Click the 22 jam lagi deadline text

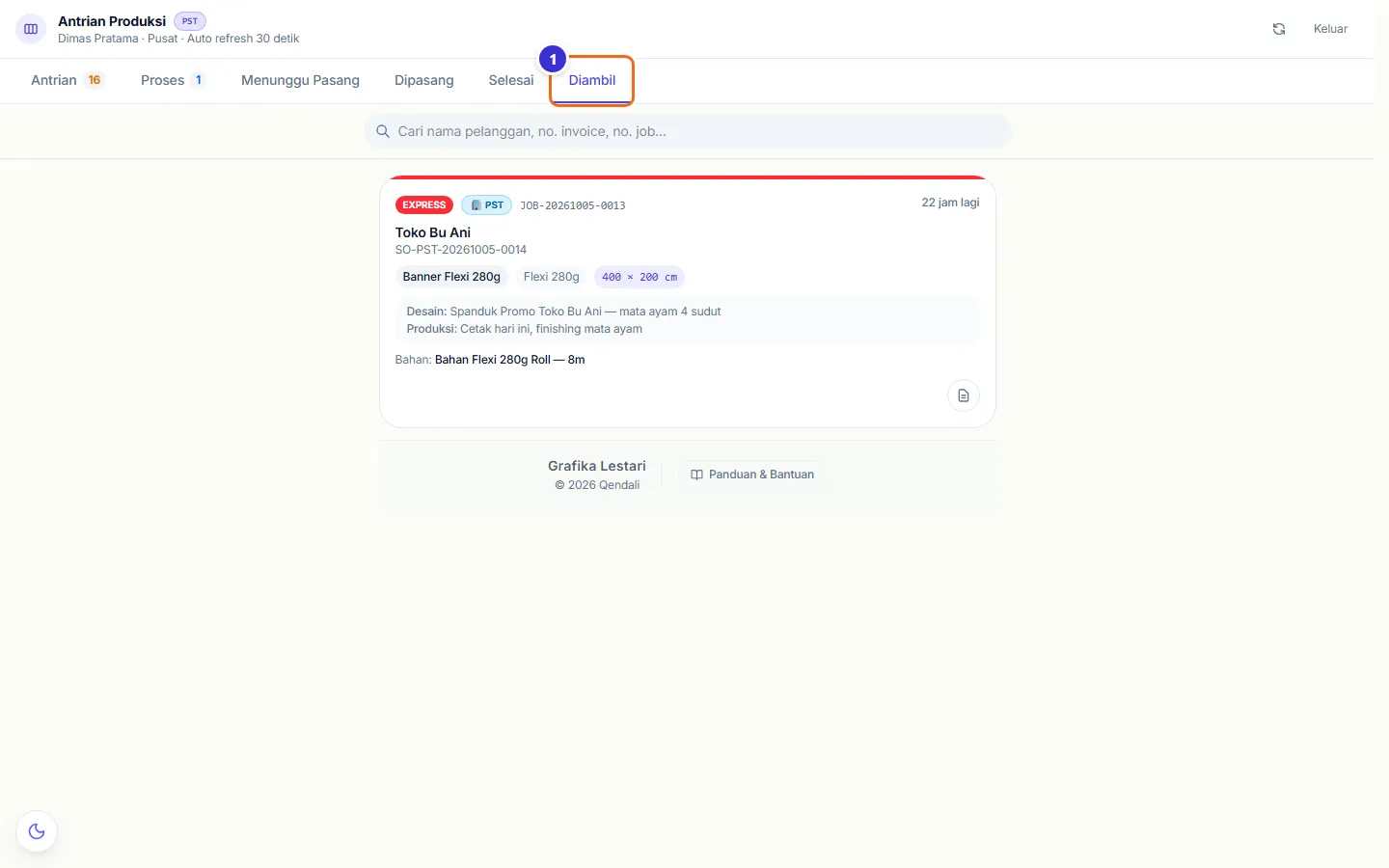point(950,203)
